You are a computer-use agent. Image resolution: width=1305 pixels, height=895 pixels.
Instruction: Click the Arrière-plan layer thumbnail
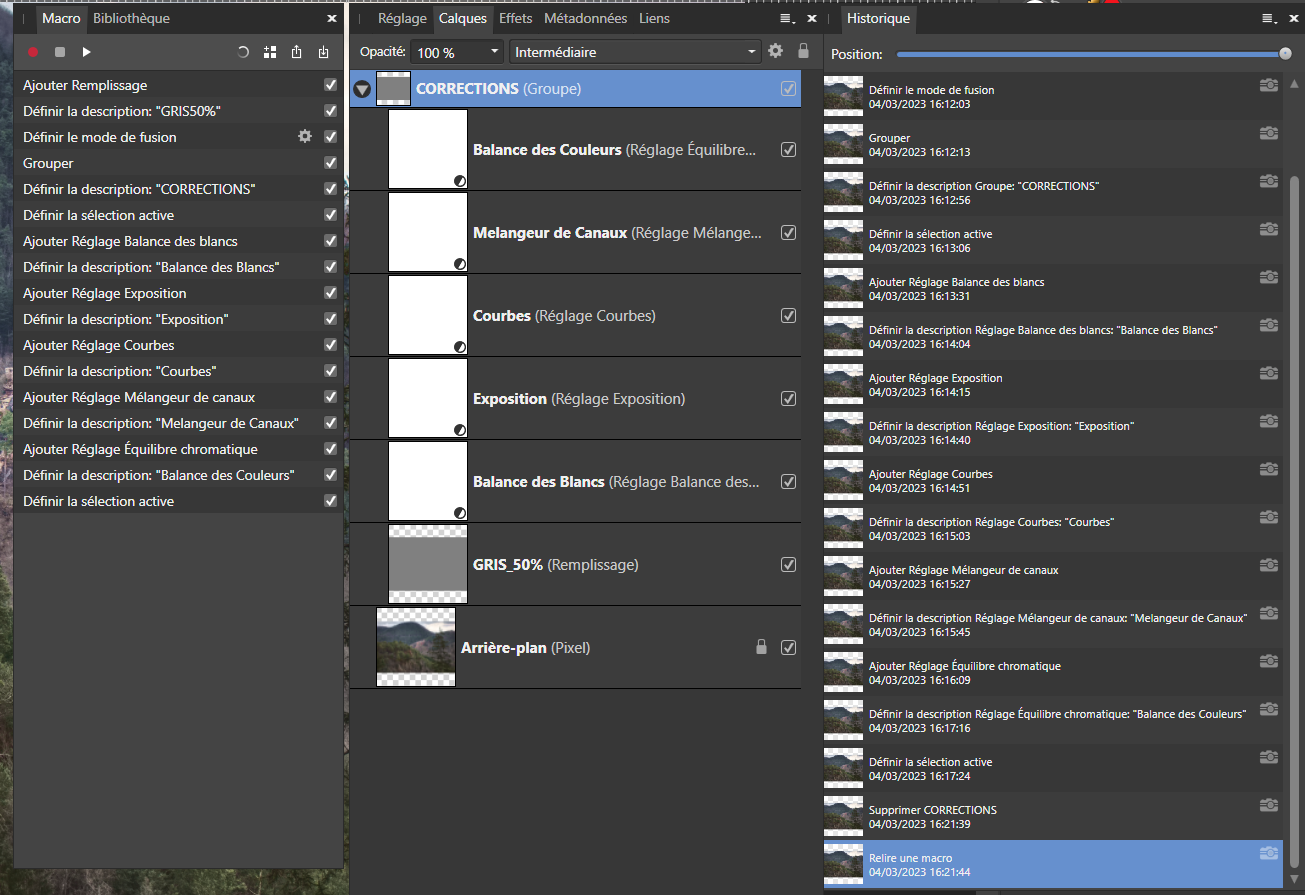[x=416, y=647]
